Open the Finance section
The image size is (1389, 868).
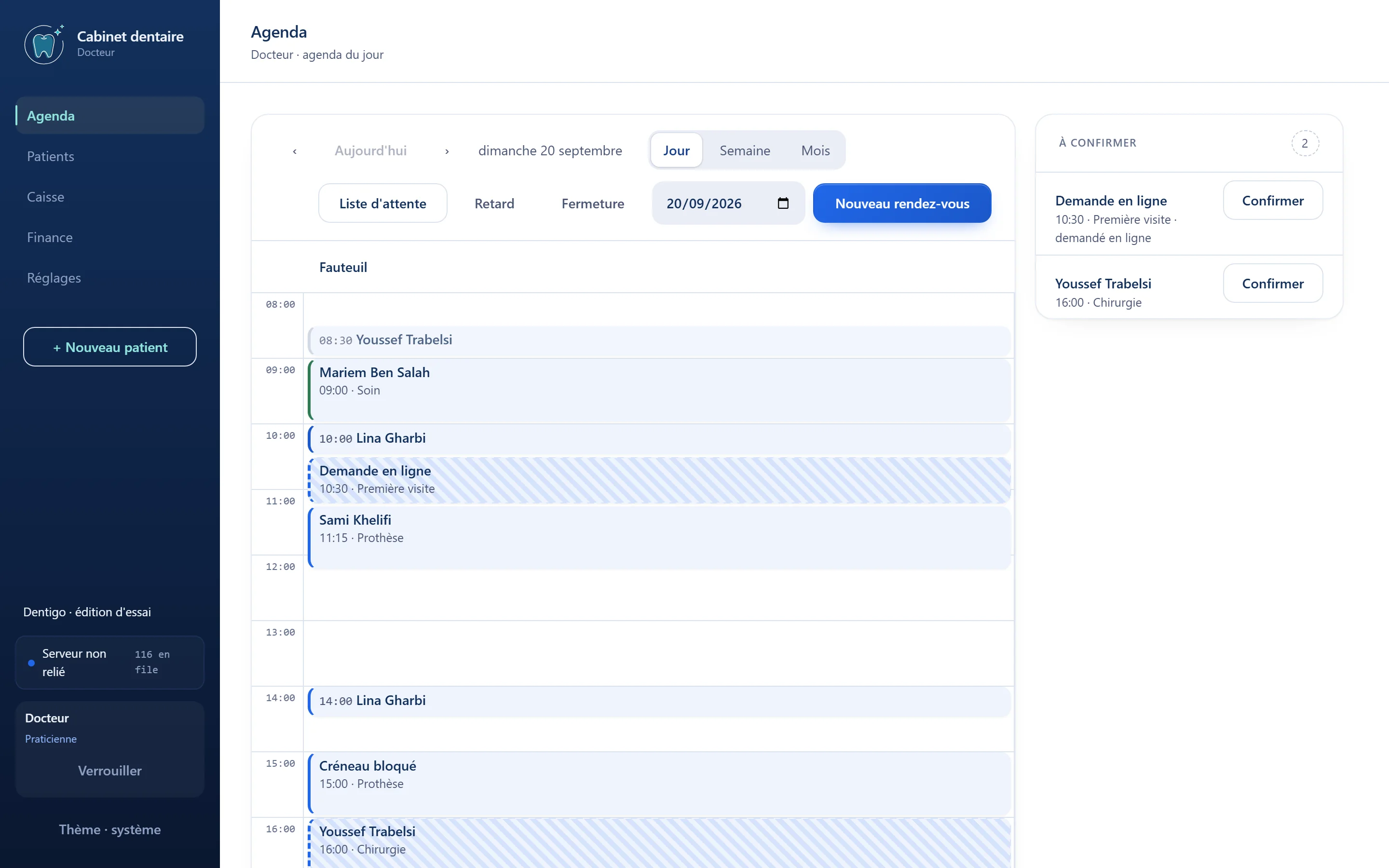point(109,237)
